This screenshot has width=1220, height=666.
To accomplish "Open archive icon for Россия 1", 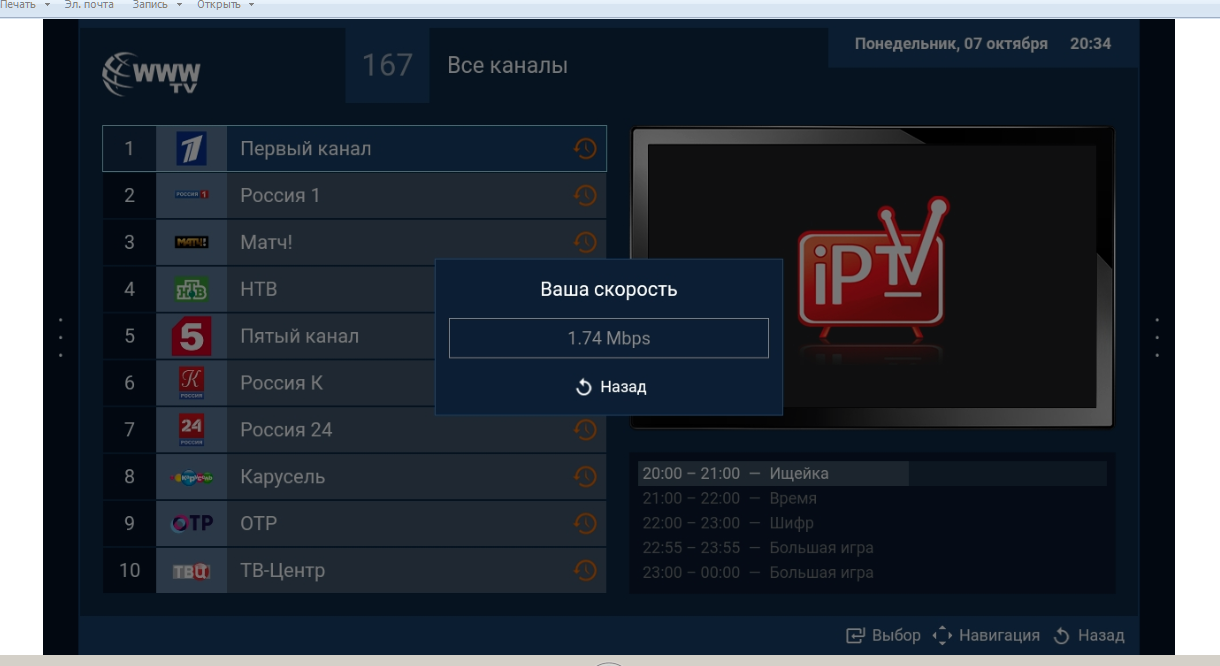I will pos(585,196).
